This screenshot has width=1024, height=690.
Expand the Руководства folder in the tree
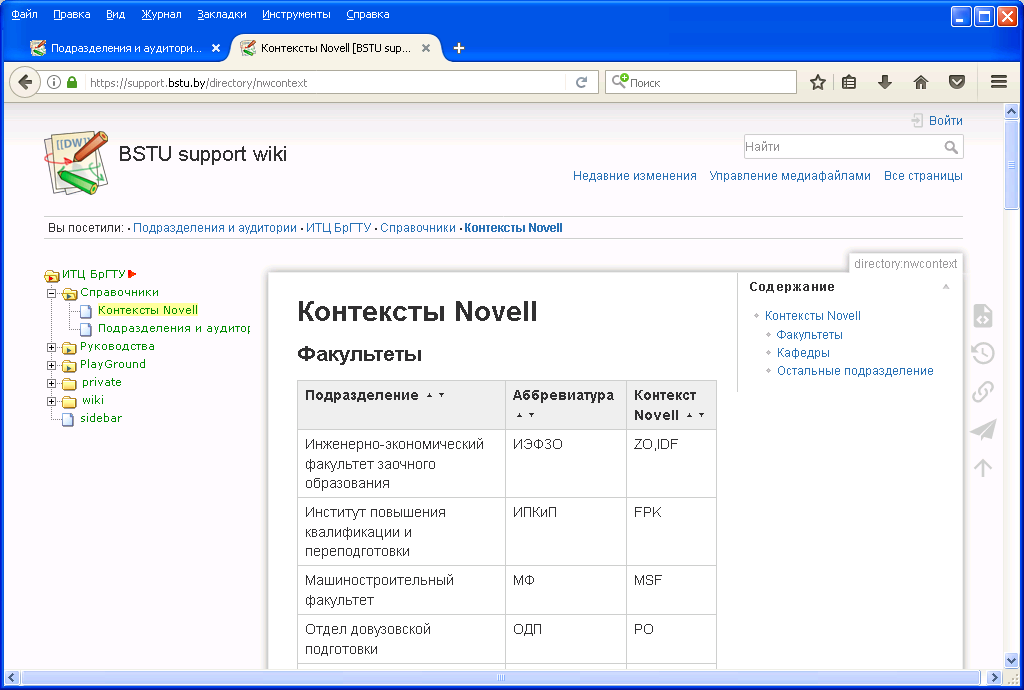click(x=50, y=346)
